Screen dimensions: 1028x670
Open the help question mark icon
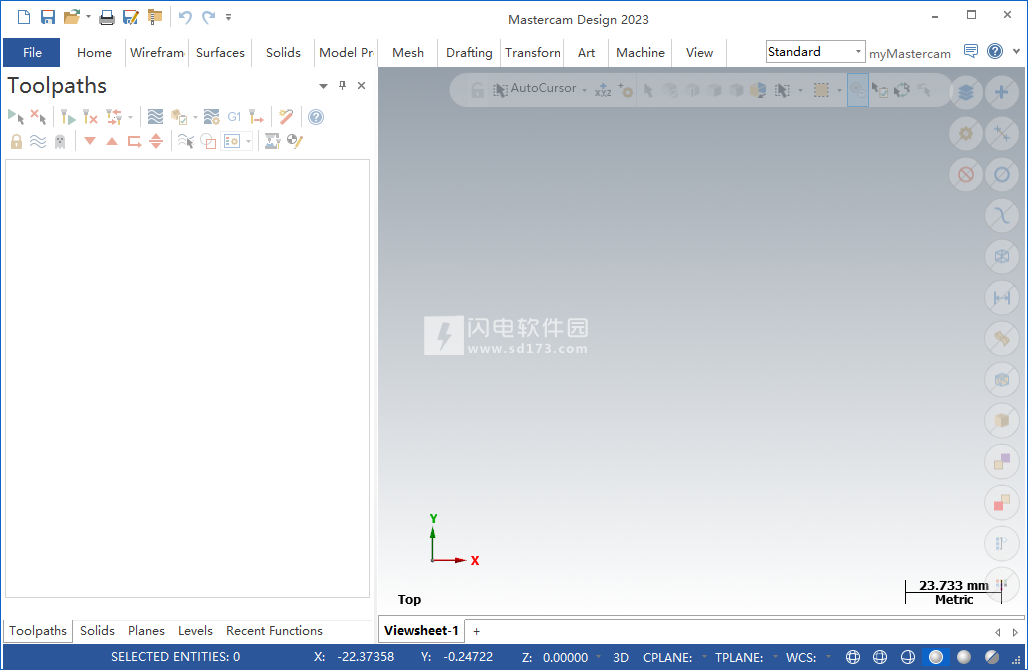pyautogui.click(x=995, y=51)
